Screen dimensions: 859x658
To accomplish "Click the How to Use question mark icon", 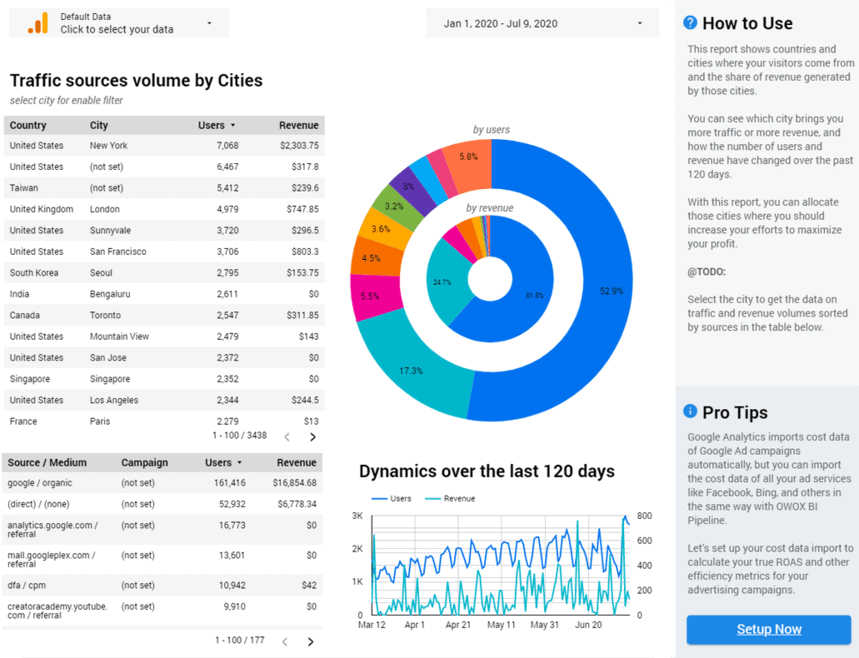I will point(690,23).
